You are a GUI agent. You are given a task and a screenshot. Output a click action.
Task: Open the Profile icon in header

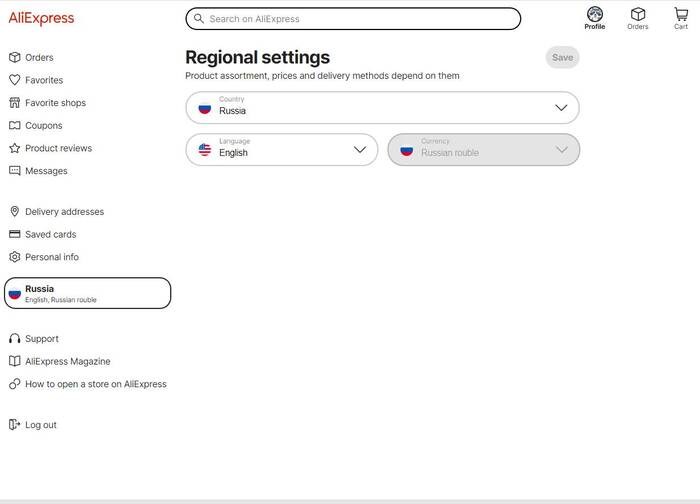[595, 14]
